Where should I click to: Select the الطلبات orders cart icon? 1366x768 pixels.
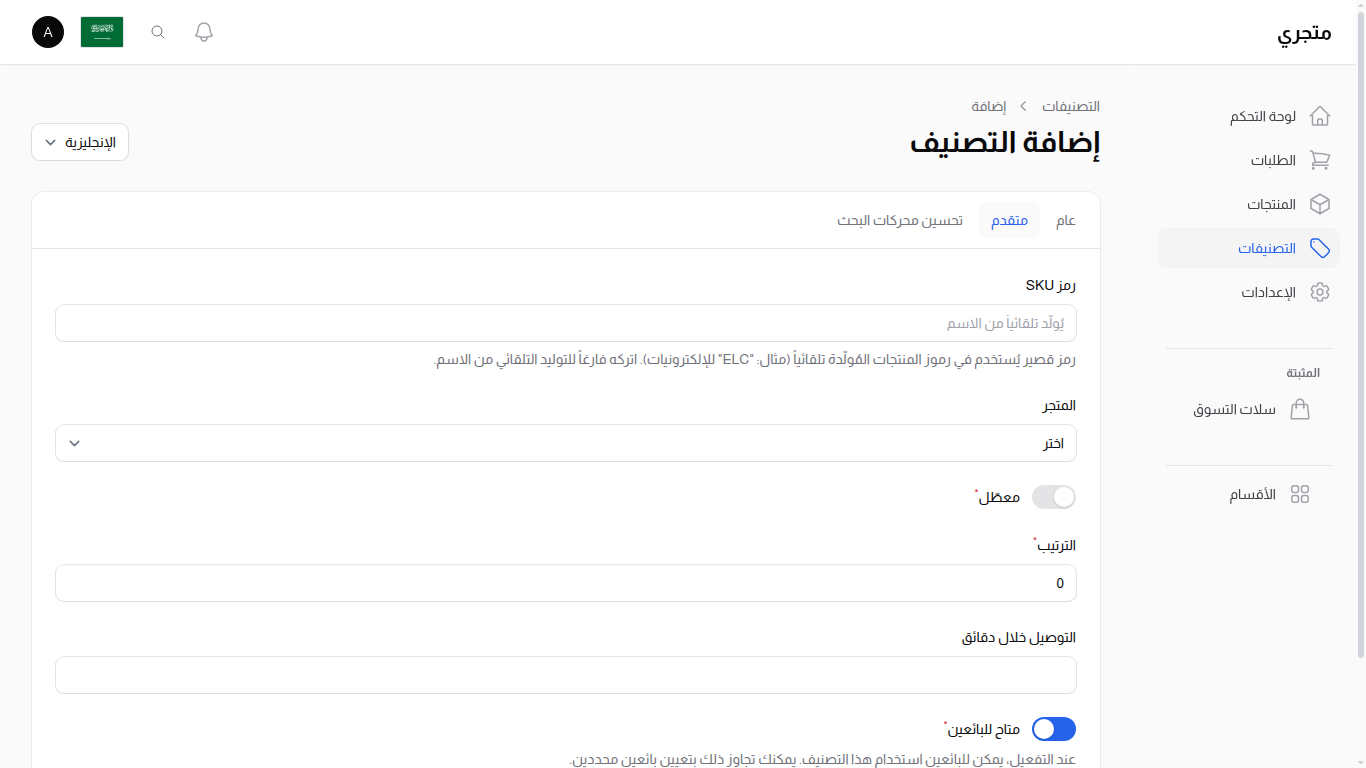pos(1320,160)
